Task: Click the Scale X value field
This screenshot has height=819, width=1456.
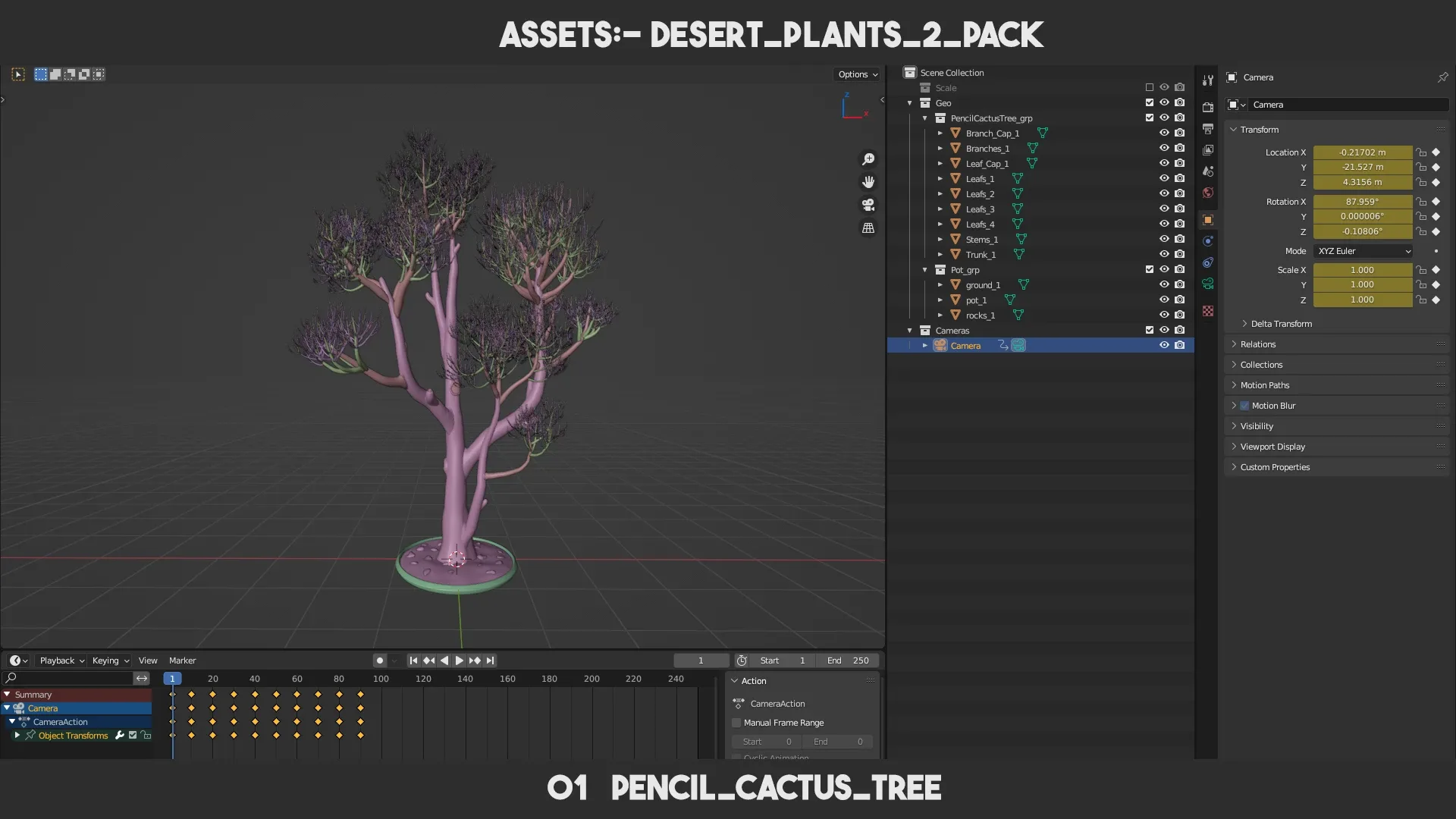Action: [x=1362, y=270]
